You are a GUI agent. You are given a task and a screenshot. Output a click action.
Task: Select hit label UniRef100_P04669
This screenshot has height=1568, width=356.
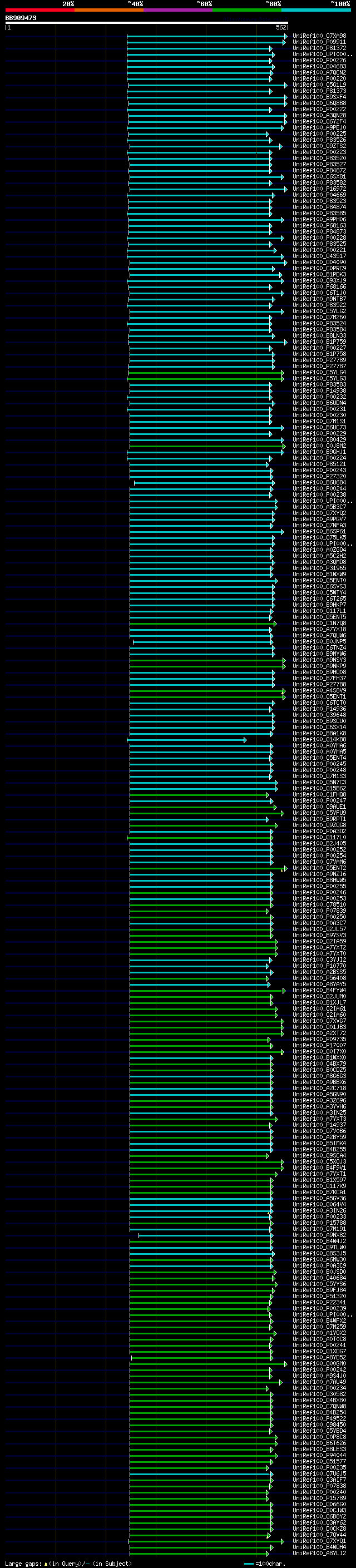[x=319, y=195]
